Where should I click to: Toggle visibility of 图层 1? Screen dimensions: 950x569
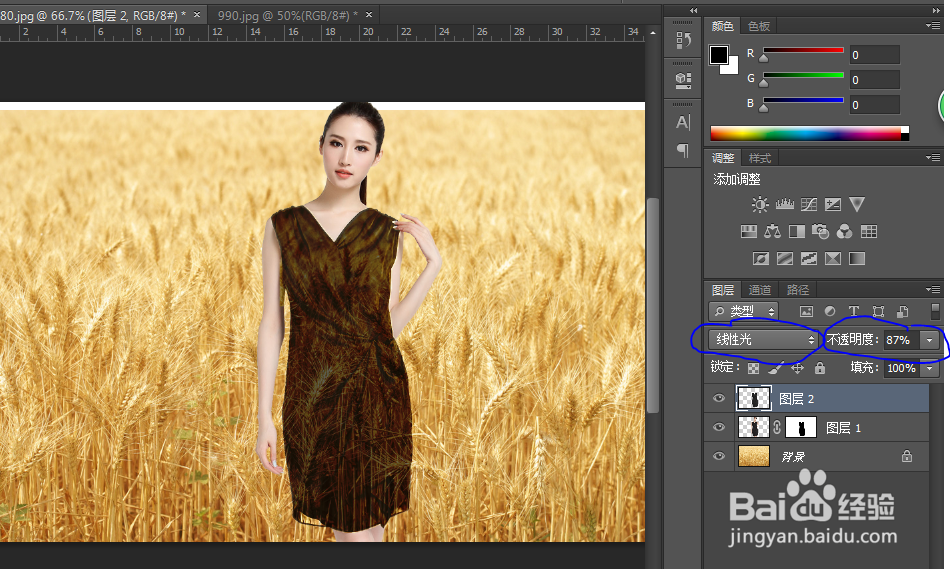[718, 428]
